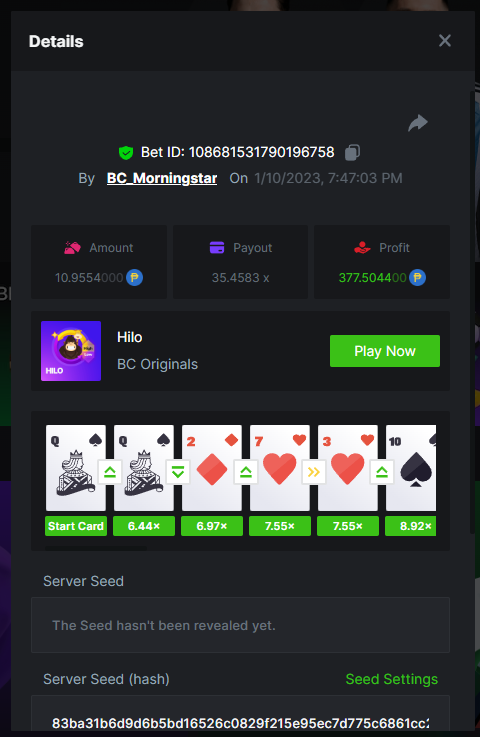
Task: Click the Profit hand icon
Action: click(x=362, y=247)
